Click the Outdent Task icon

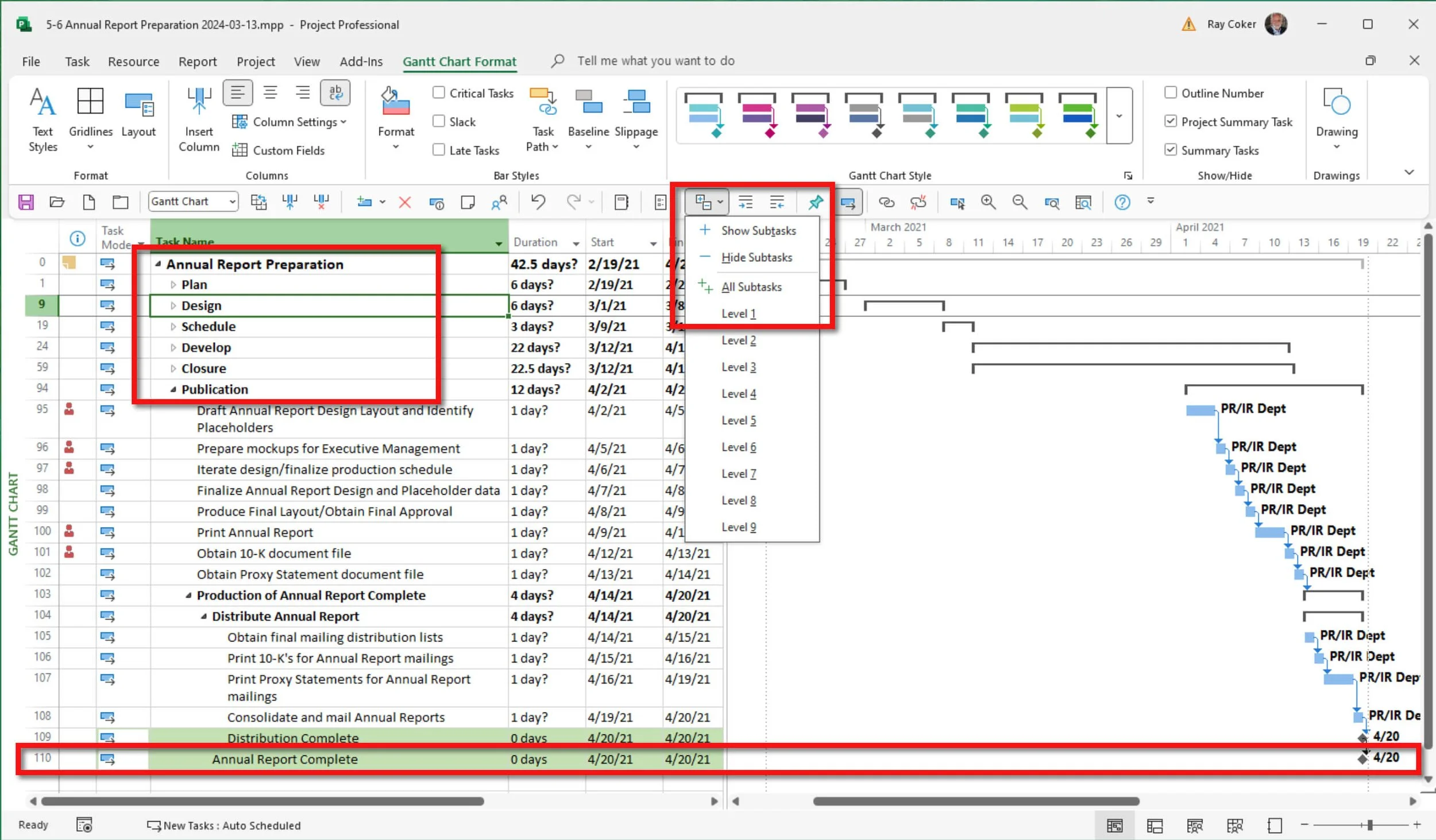click(777, 202)
